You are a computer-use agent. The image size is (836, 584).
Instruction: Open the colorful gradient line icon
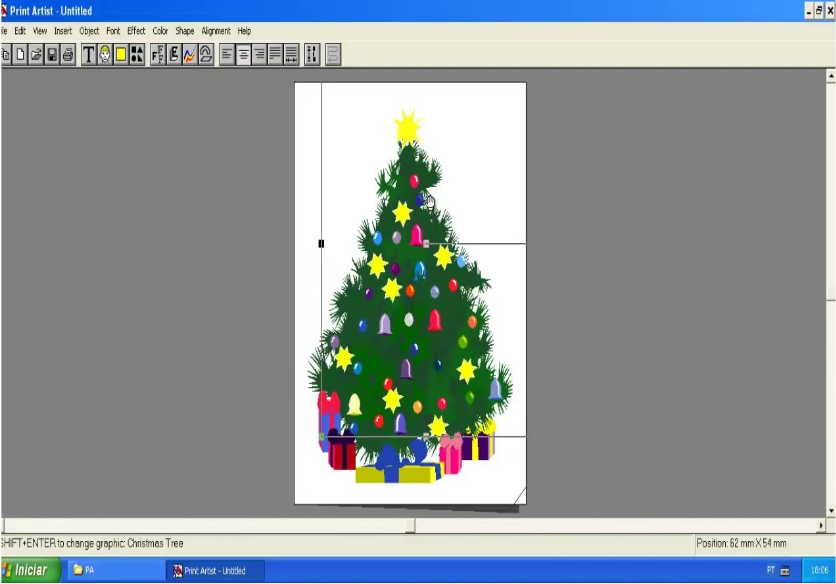coord(190,54)
